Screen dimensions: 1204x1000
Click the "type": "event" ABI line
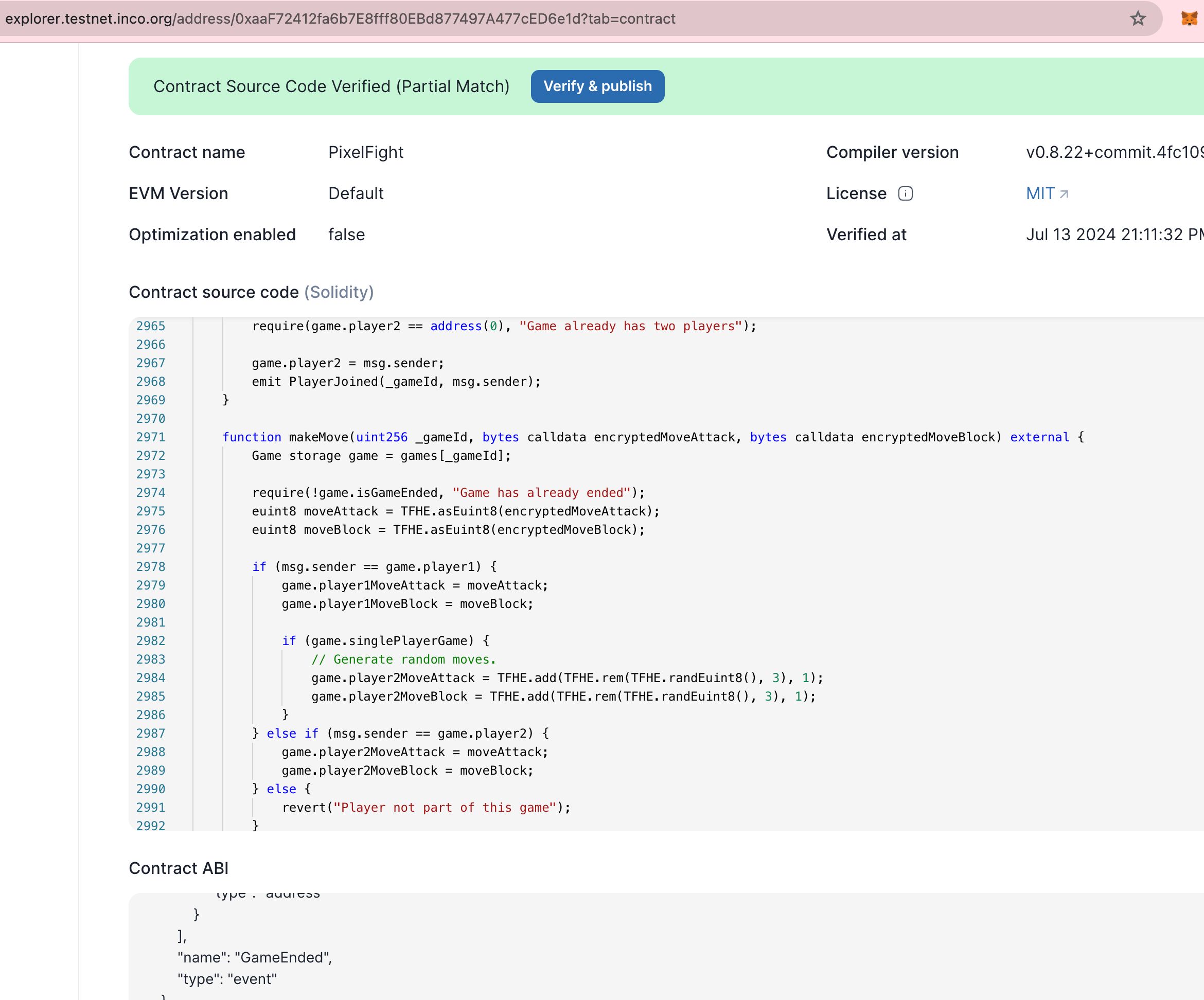(227, 979)
